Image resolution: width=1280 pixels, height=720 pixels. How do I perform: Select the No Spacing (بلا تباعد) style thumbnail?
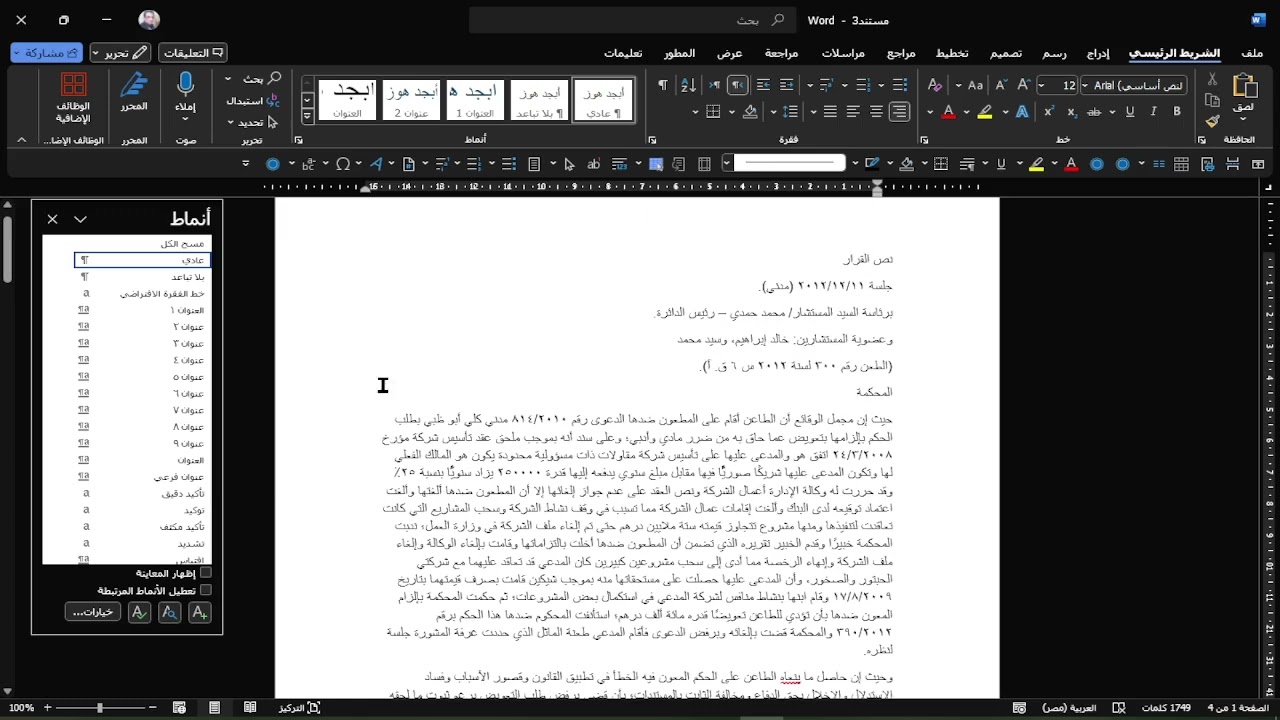point(539,100)
